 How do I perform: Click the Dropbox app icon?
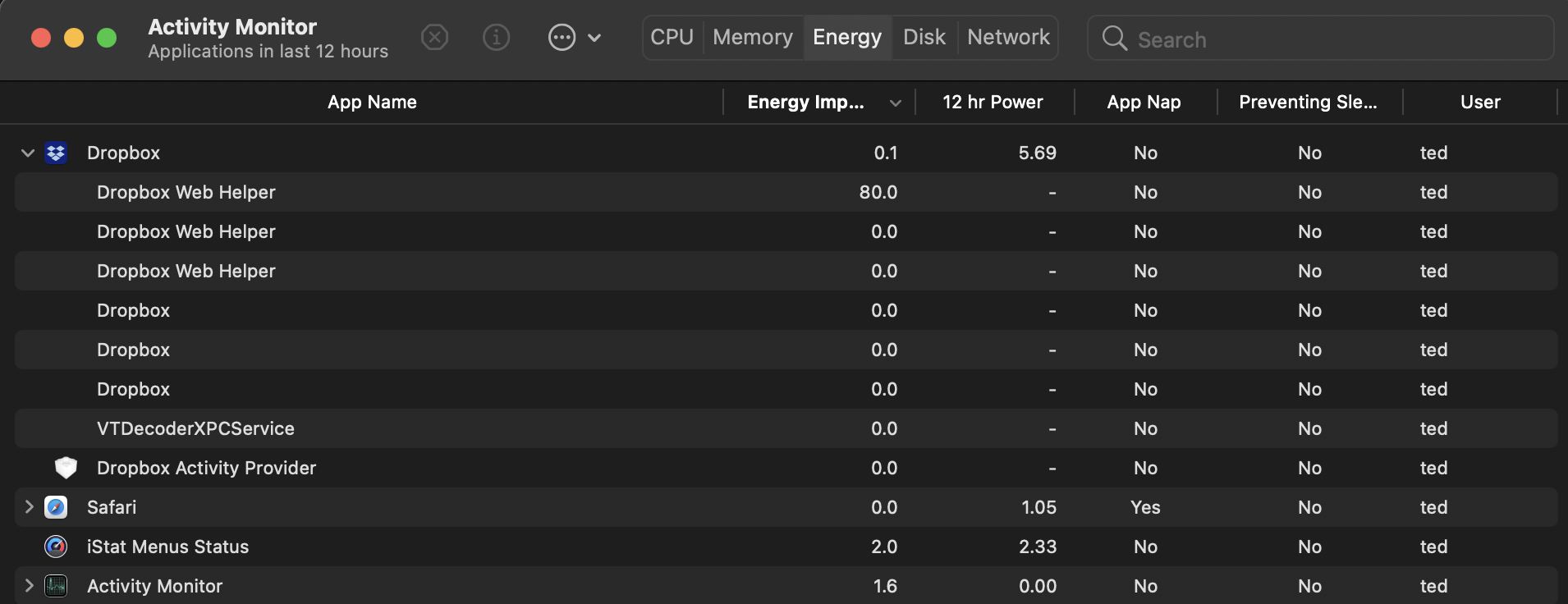[x=56, y=153]
